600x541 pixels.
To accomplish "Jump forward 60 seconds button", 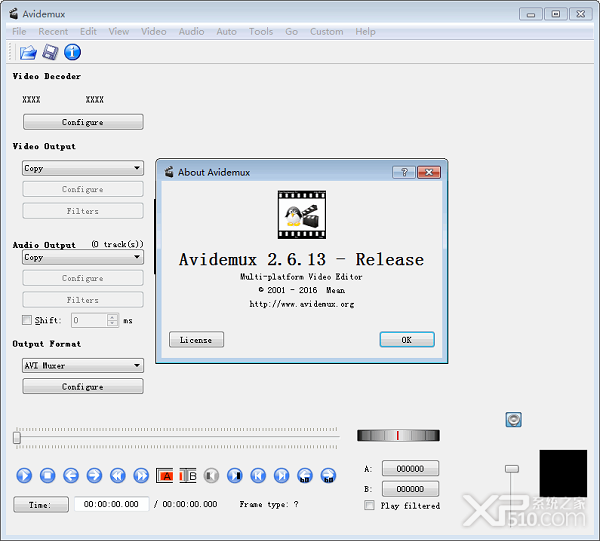I will click(328, 476).
